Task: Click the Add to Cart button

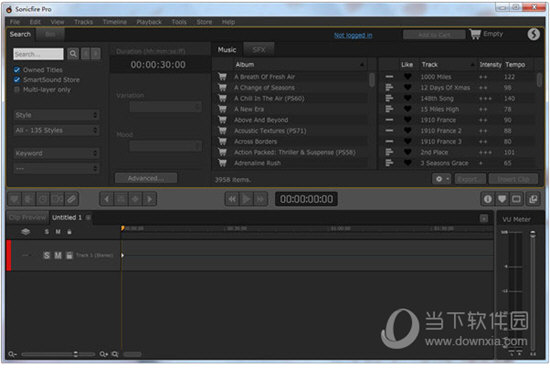Action: coord(434,34)
